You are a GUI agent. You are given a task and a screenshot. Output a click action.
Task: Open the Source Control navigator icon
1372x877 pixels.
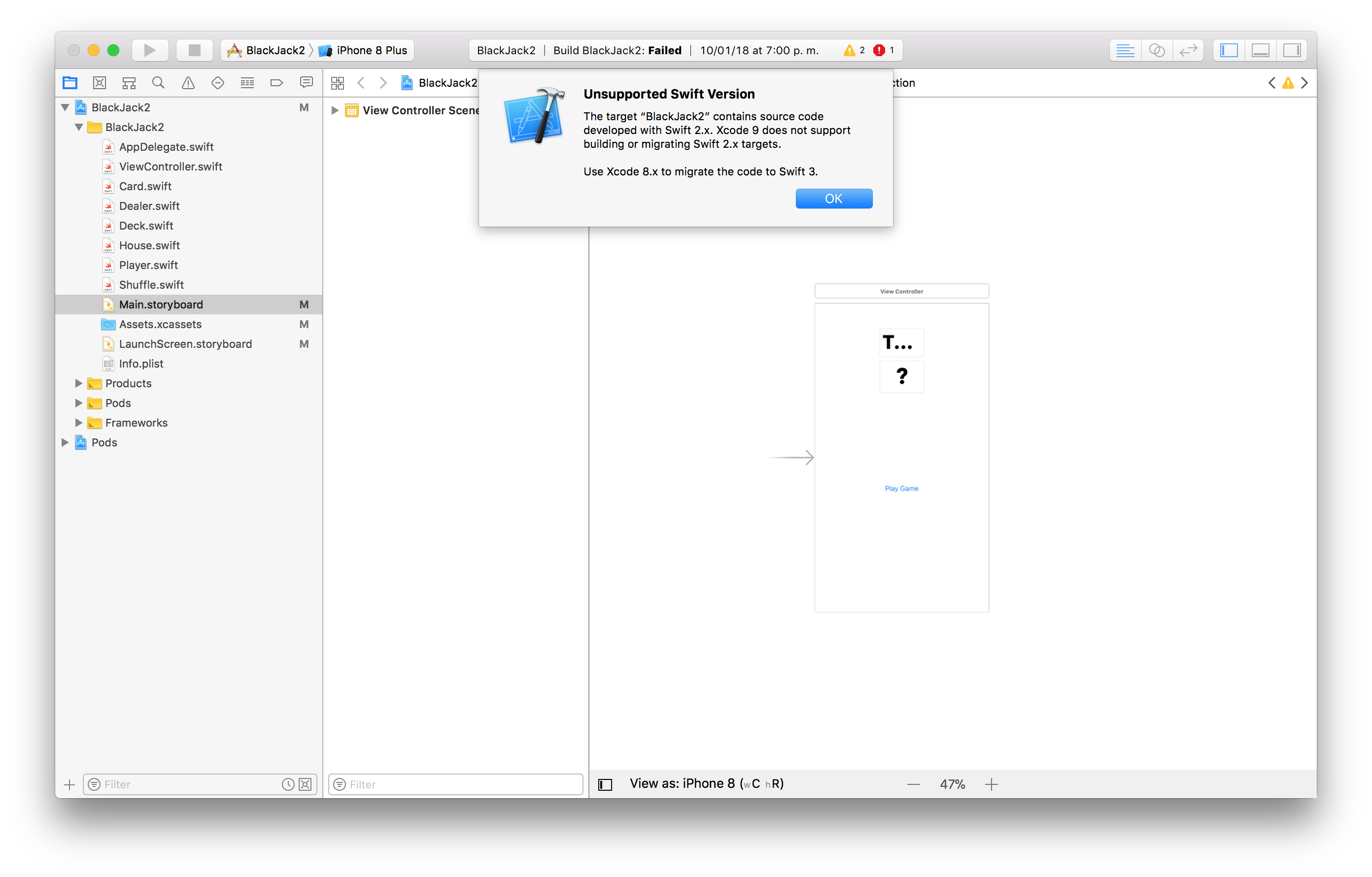(x=100, y=83)
